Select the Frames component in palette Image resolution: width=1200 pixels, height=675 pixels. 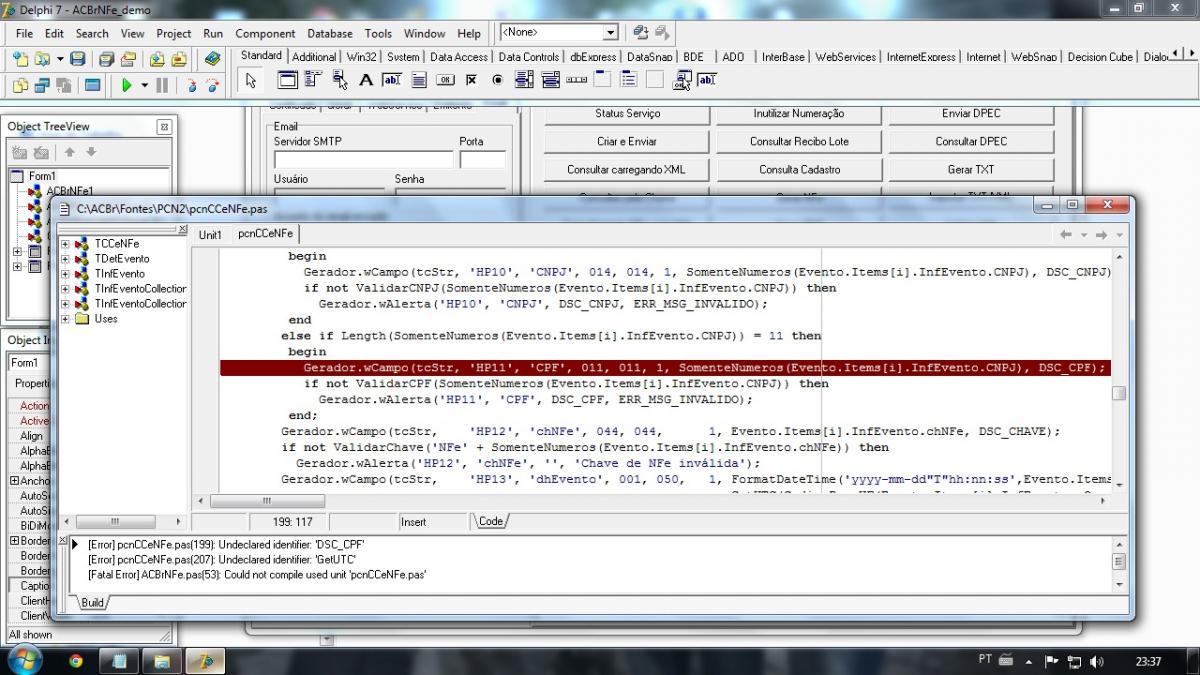pyautogui.click(x=288, y=80)
